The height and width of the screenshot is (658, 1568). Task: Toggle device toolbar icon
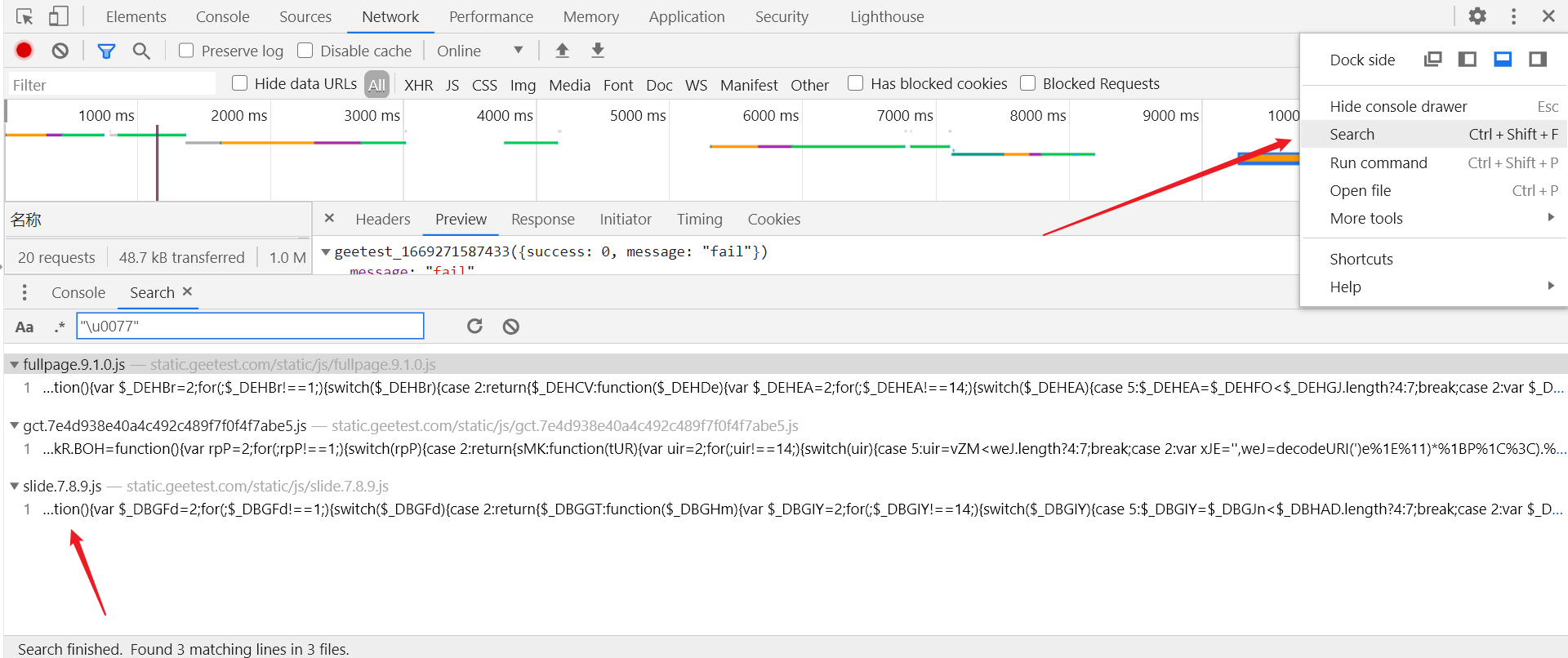[x=58, y=16]
